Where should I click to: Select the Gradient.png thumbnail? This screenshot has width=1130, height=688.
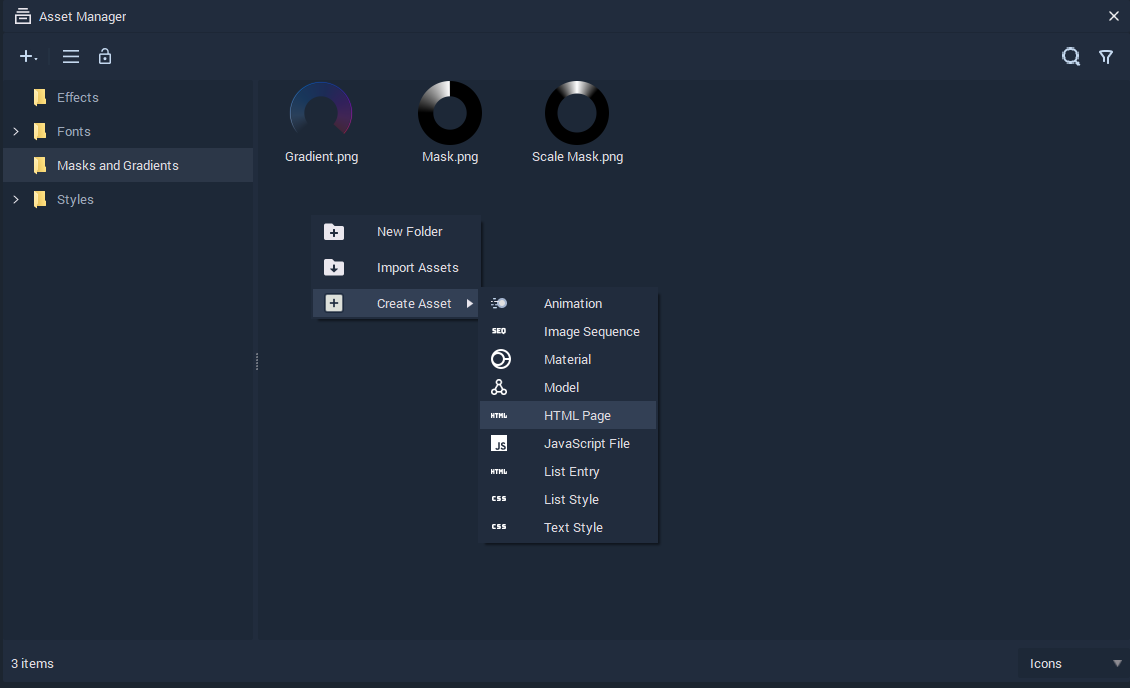tap(321, 122)
